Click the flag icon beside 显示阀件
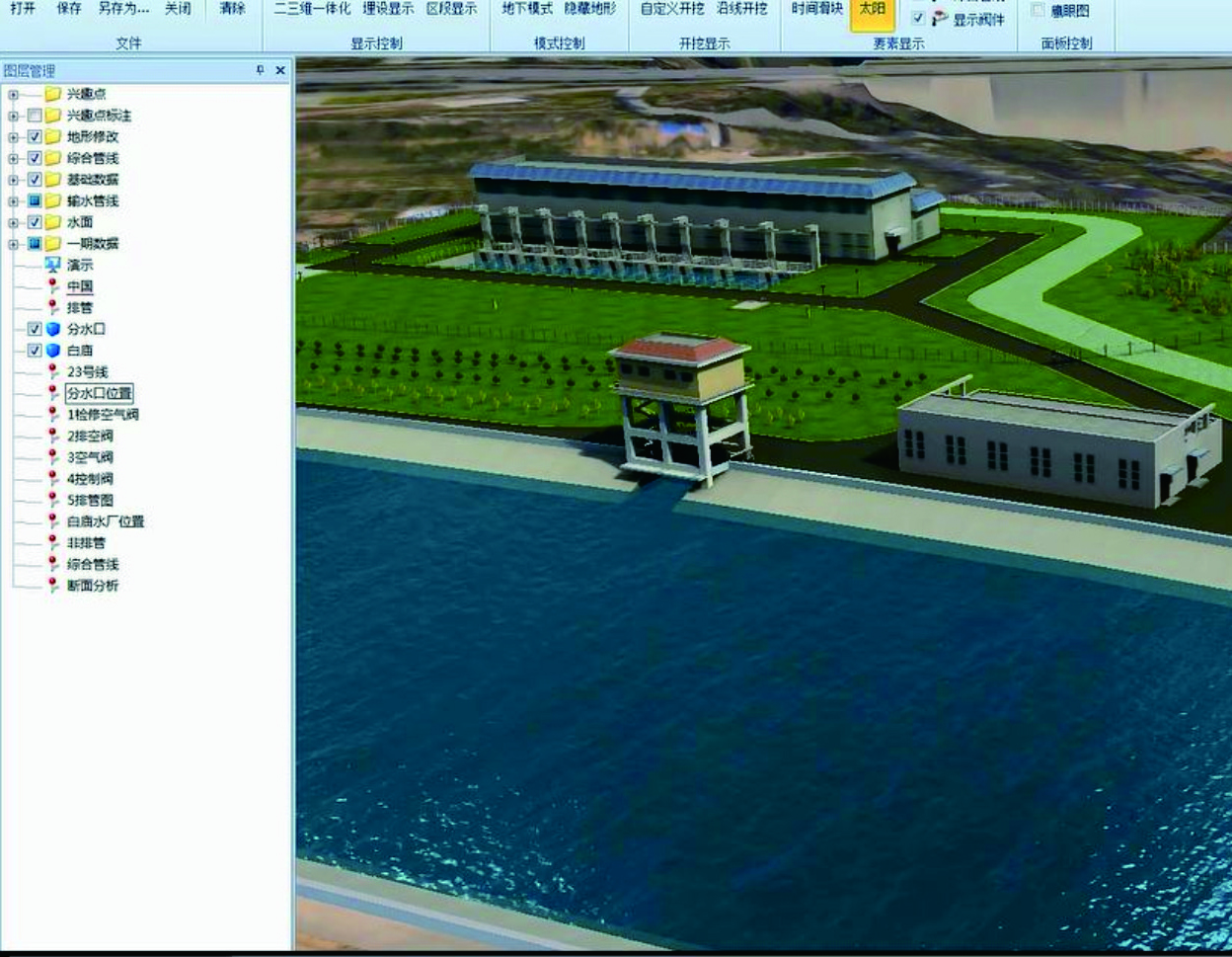 [940, 19]
